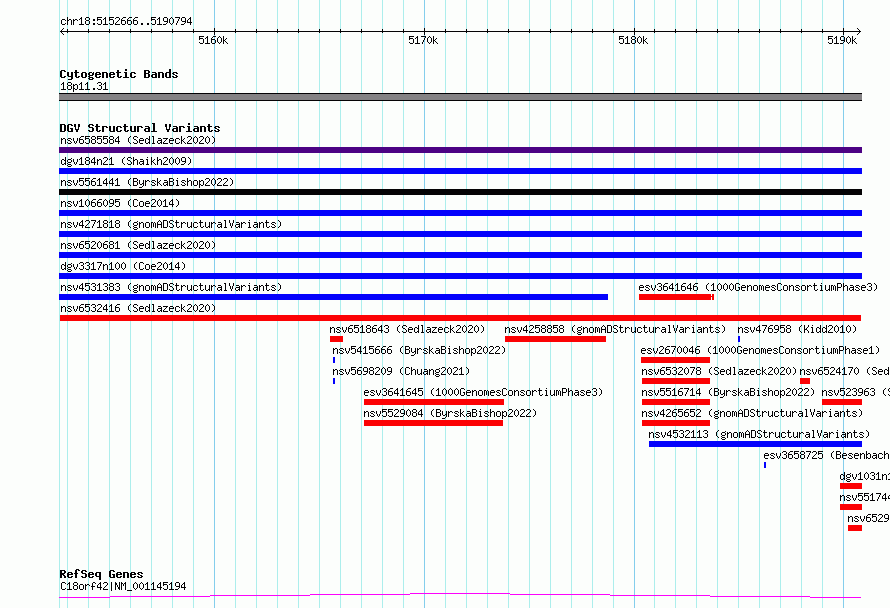Open esv3658725 (Besenbach) variant label
Image resolution: width=890 pixels, height=608 pixels.
(x=826, y=455)
